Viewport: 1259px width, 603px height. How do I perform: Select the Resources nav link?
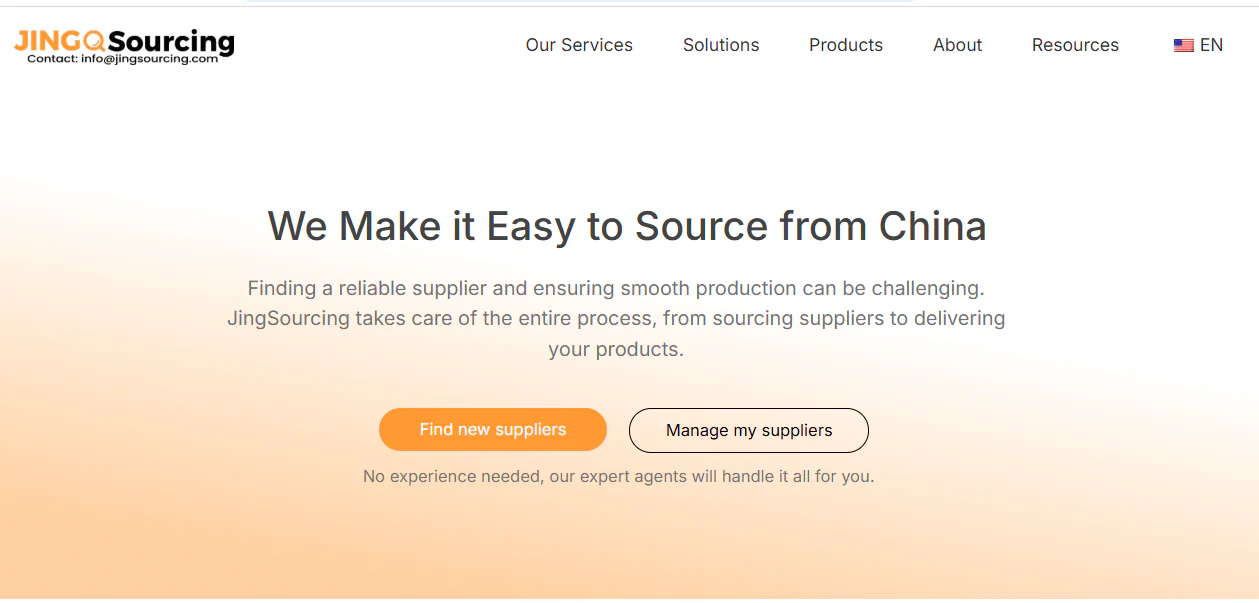click(x=1075, y=45)
